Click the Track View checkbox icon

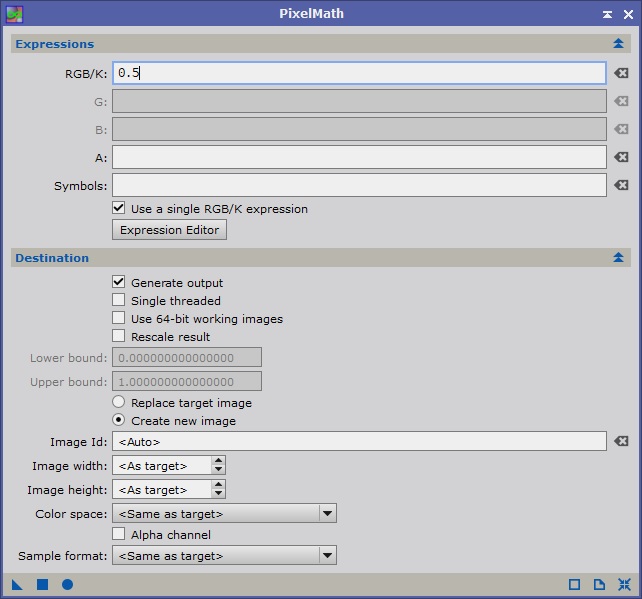(574, 584)
